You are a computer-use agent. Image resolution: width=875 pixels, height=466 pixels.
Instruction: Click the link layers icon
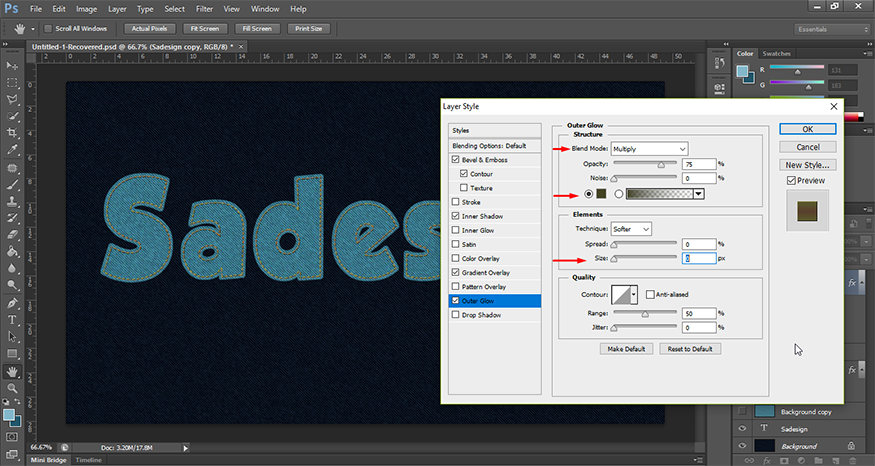pyautogui.click(x=749, y=461)
